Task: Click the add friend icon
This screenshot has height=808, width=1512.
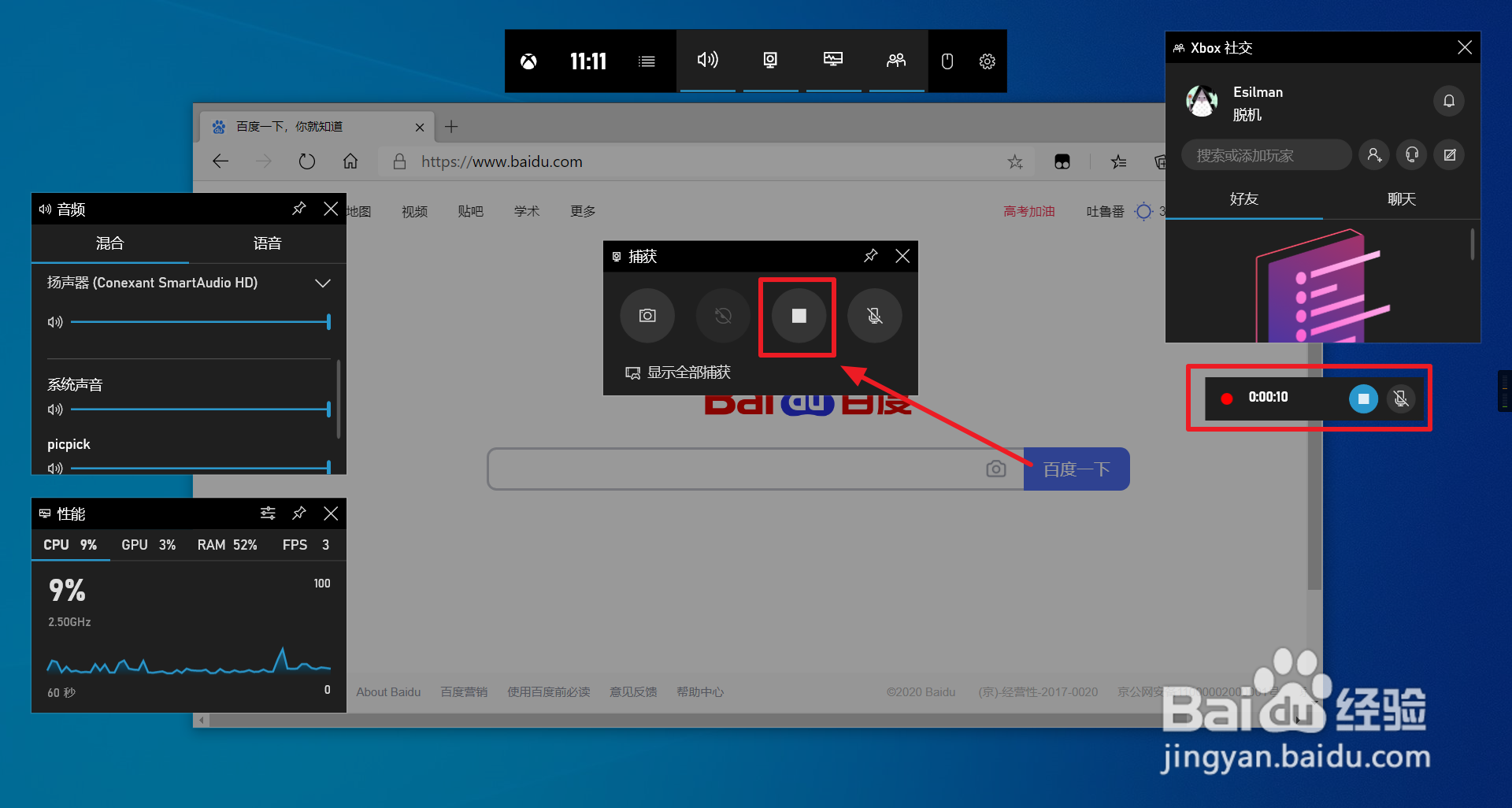Action: [1374, 155]
